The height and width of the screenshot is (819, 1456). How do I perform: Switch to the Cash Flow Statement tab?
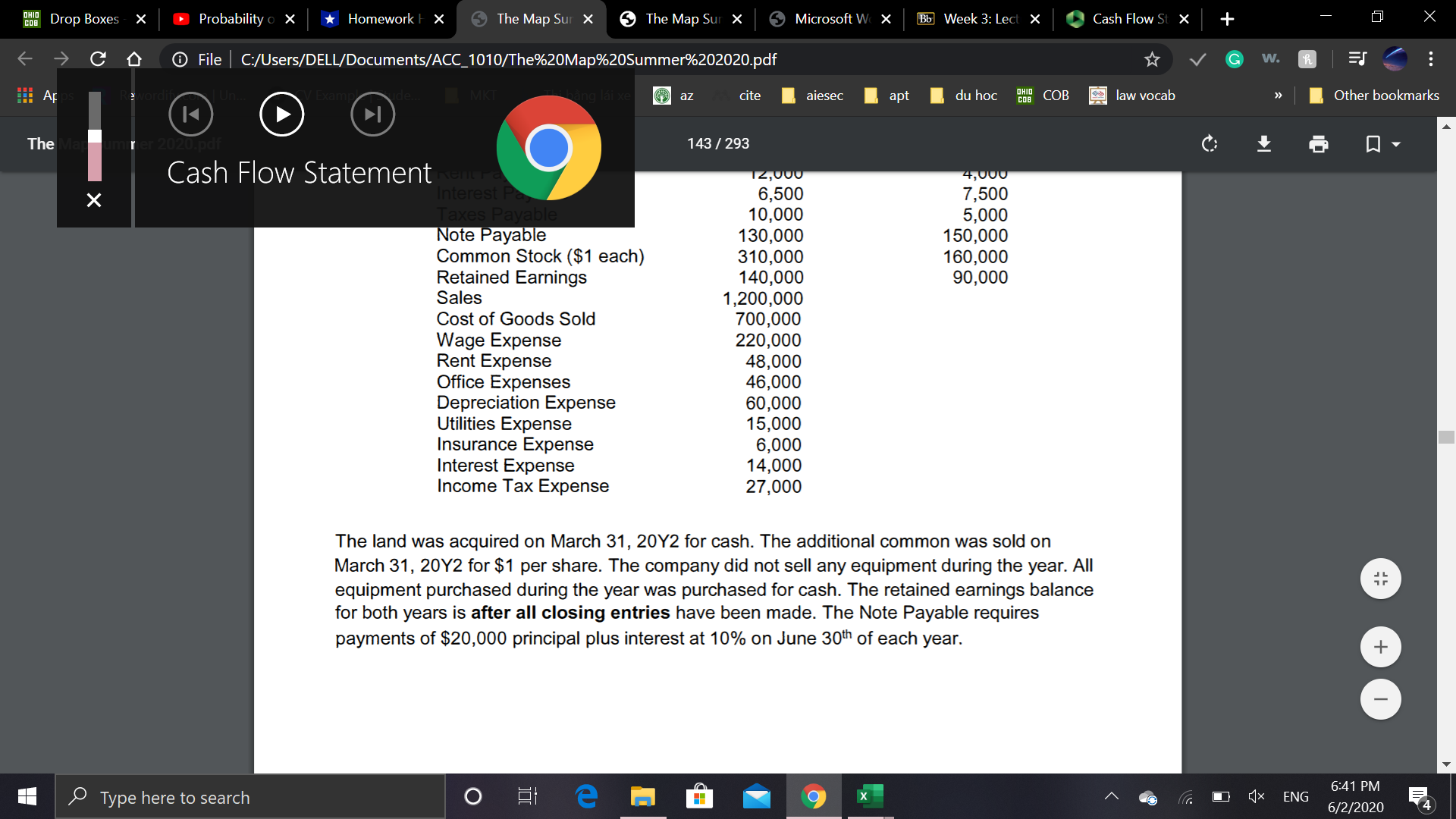(1128, 19)
